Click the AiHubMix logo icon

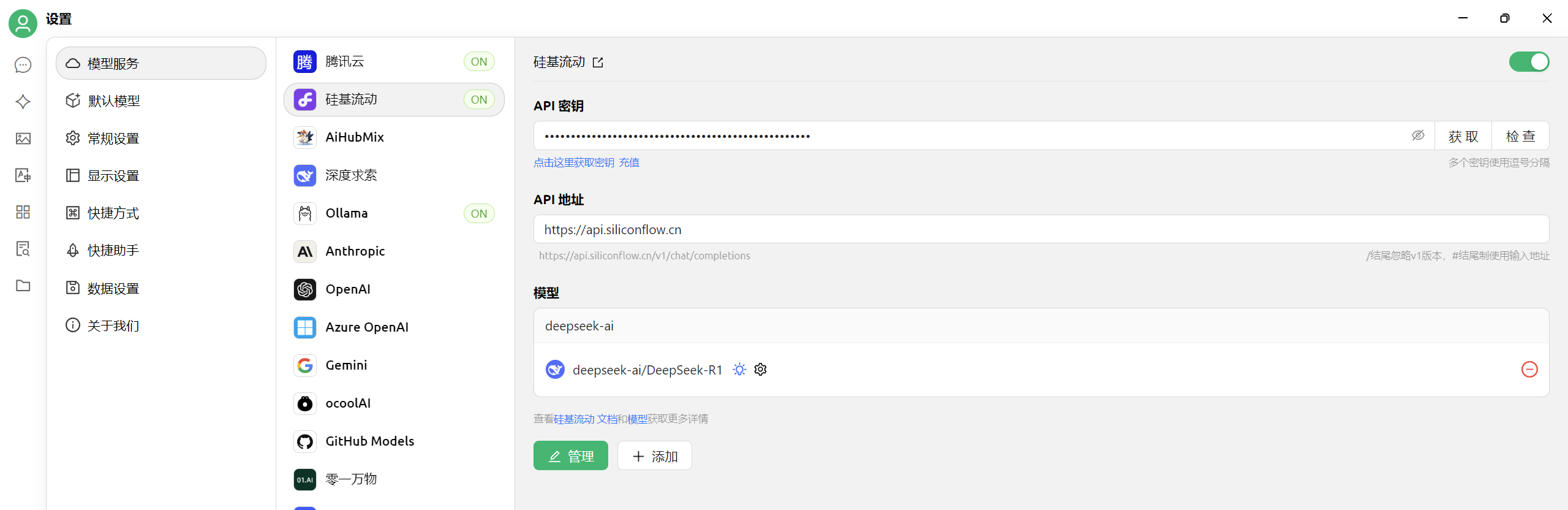click(305, 137)
